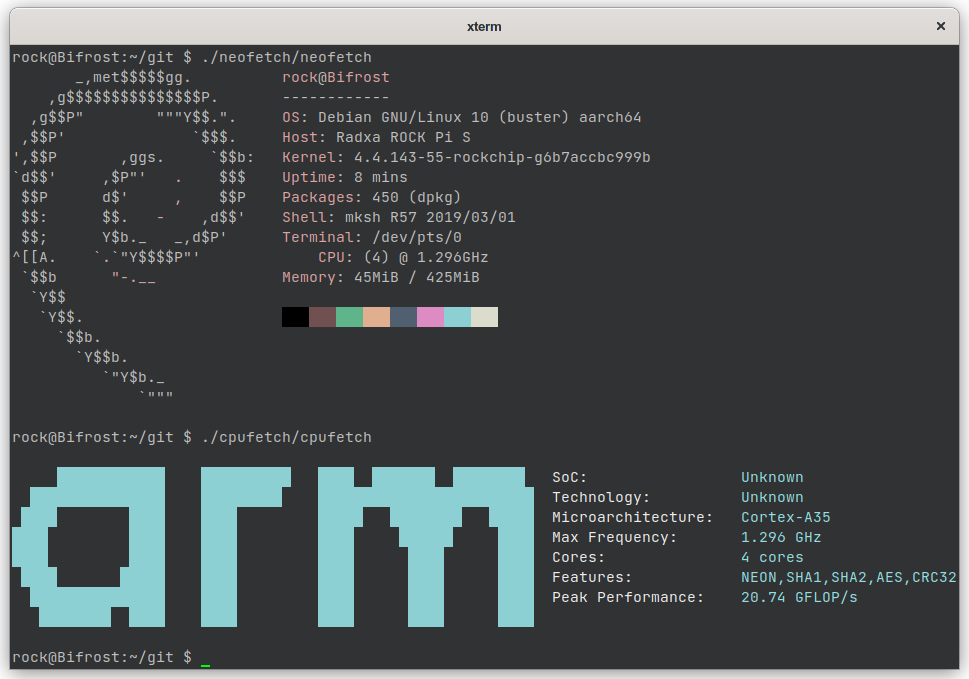
Task: Click the green color block
Action: point(350,317)
